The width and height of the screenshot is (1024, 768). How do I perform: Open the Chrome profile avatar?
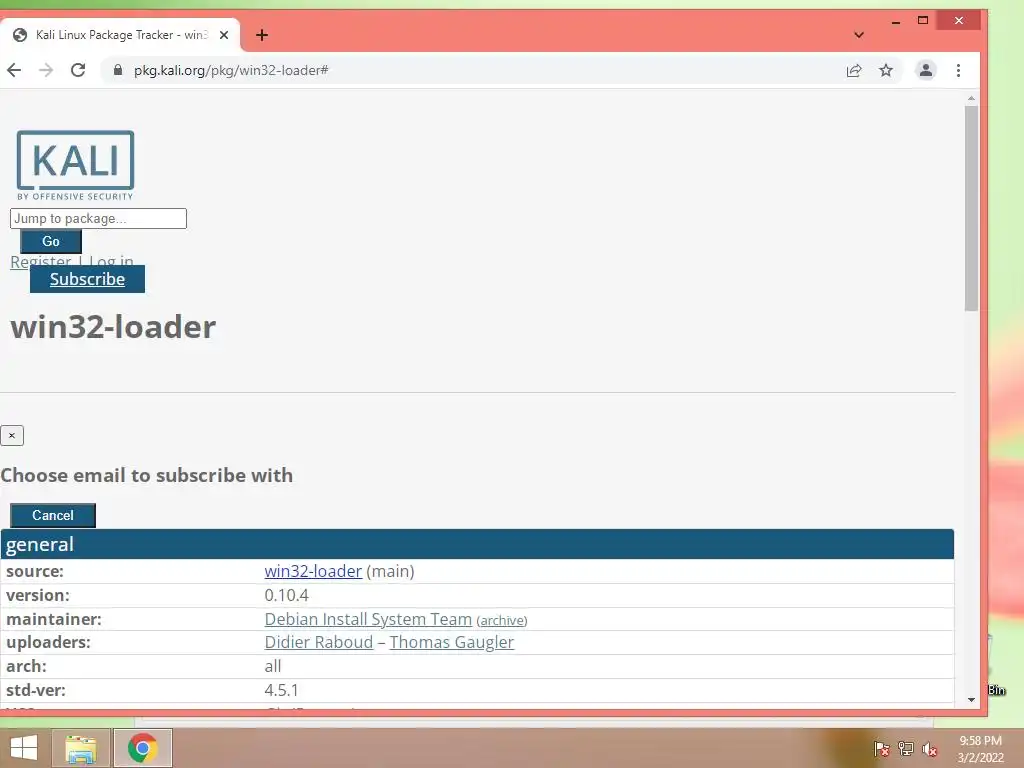(925, 70)
